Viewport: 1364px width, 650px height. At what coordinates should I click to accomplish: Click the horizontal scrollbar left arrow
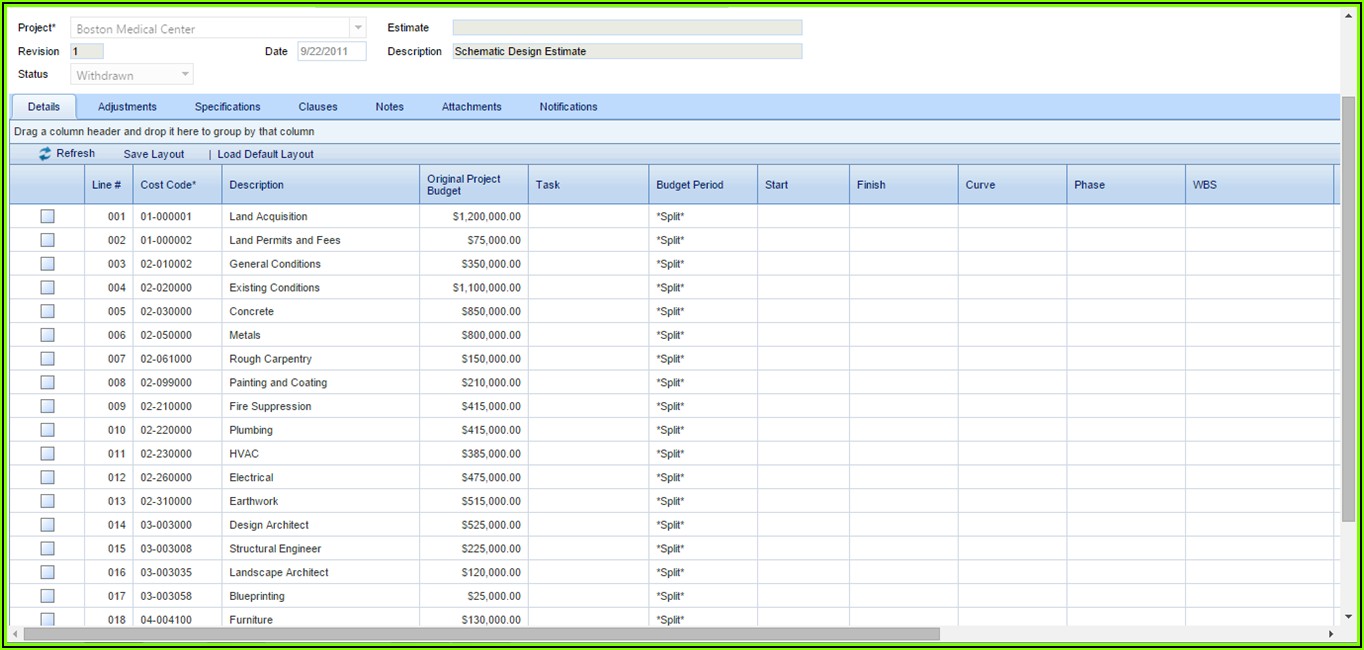pos(15,634)
